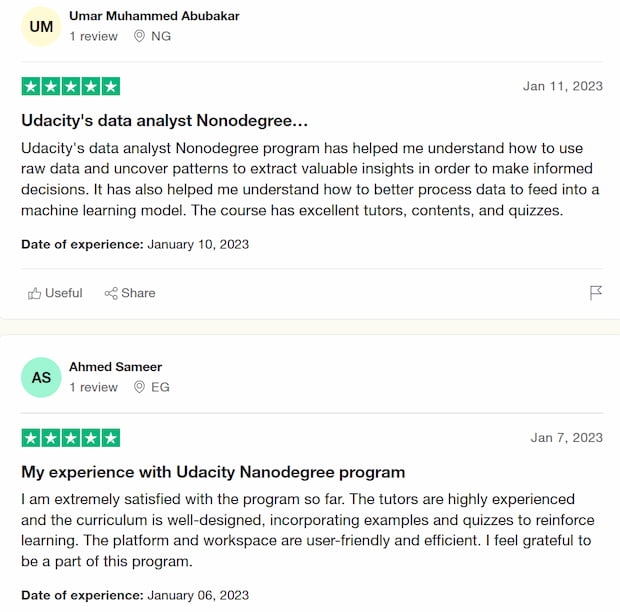620x612 pixels.
Task: Open Umar Muhammed Abubakar's profile
Action: click(x=154, y=16)
